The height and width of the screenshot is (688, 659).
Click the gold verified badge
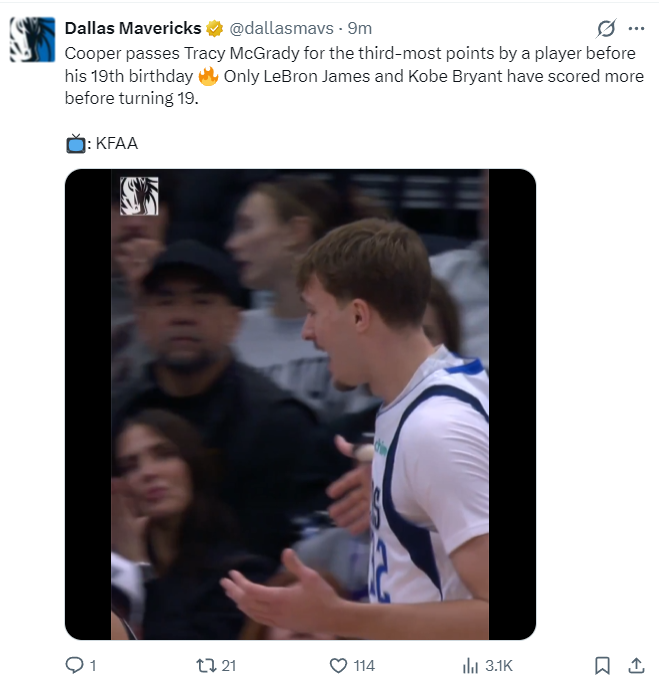point(214,28)
